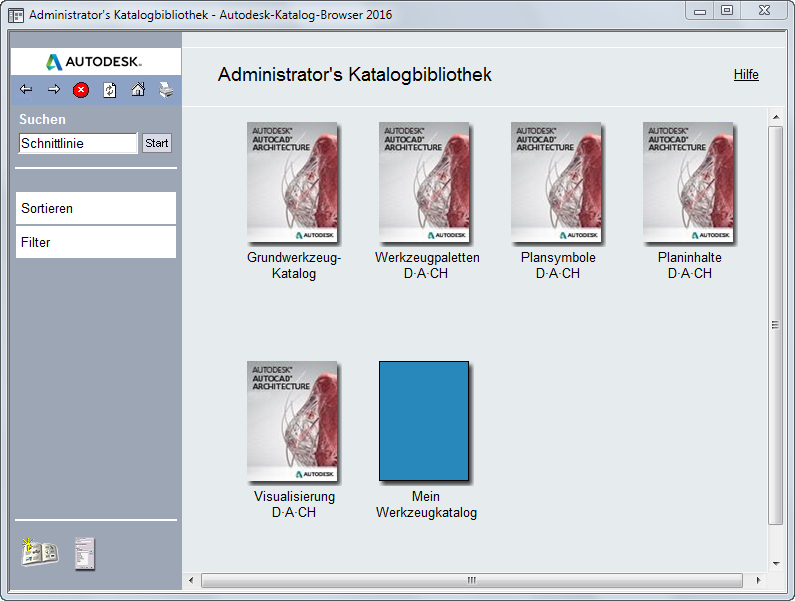The image size is (795, 601).
Task: Click the new catalog book icon
Action: coord(40,552)
